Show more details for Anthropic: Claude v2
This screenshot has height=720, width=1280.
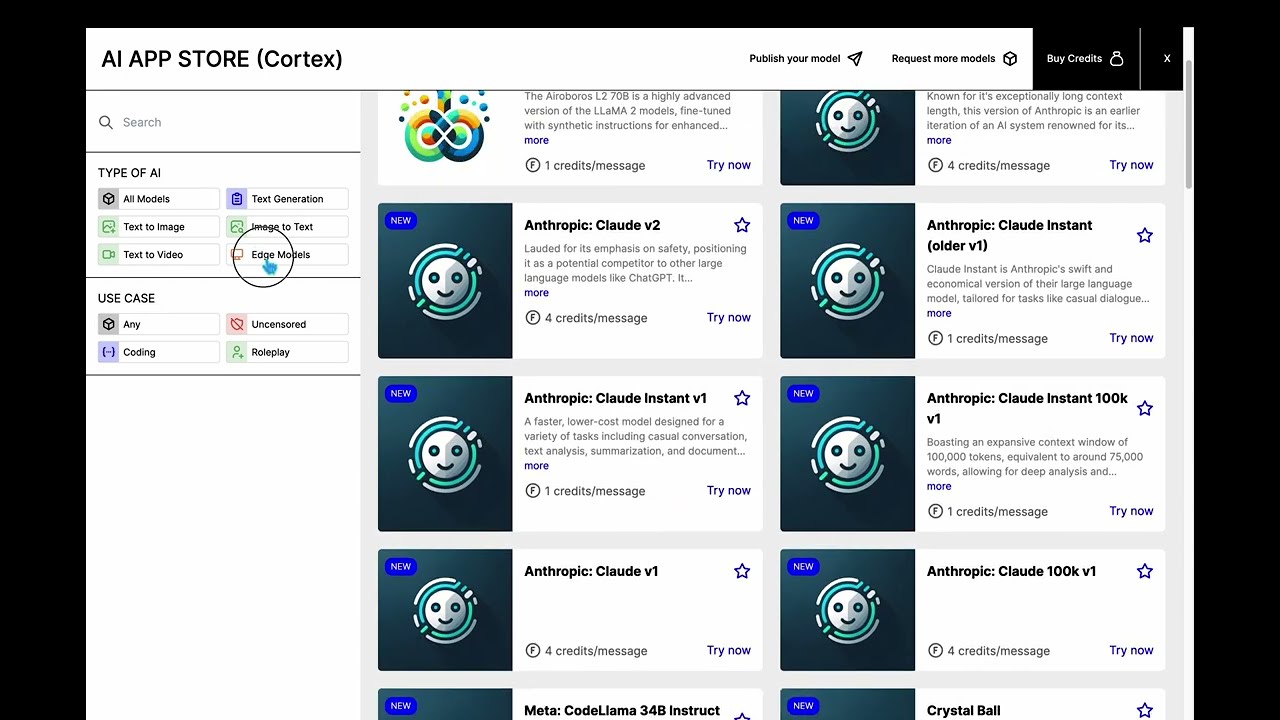pyautogui.click(x=536, y=292)
